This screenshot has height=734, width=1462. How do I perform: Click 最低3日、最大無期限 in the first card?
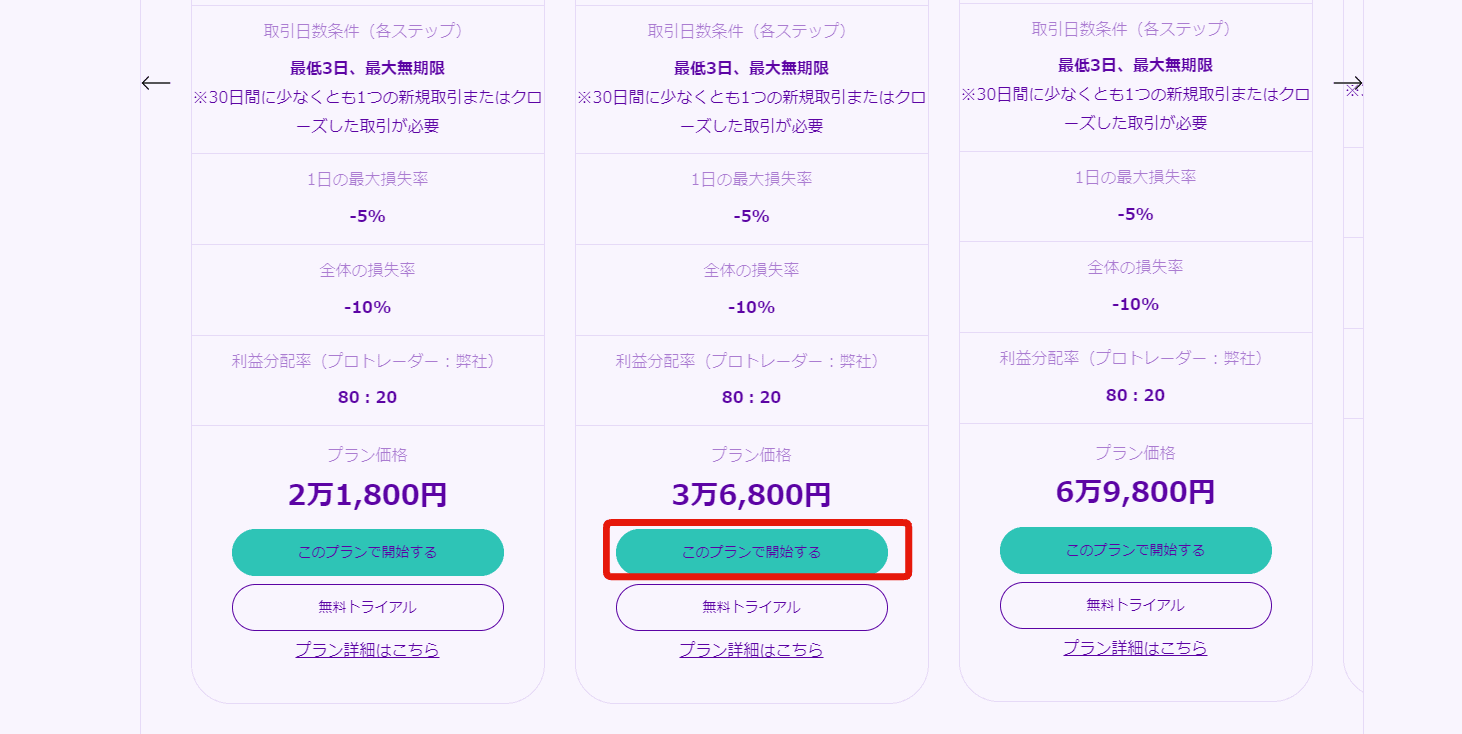367,68
